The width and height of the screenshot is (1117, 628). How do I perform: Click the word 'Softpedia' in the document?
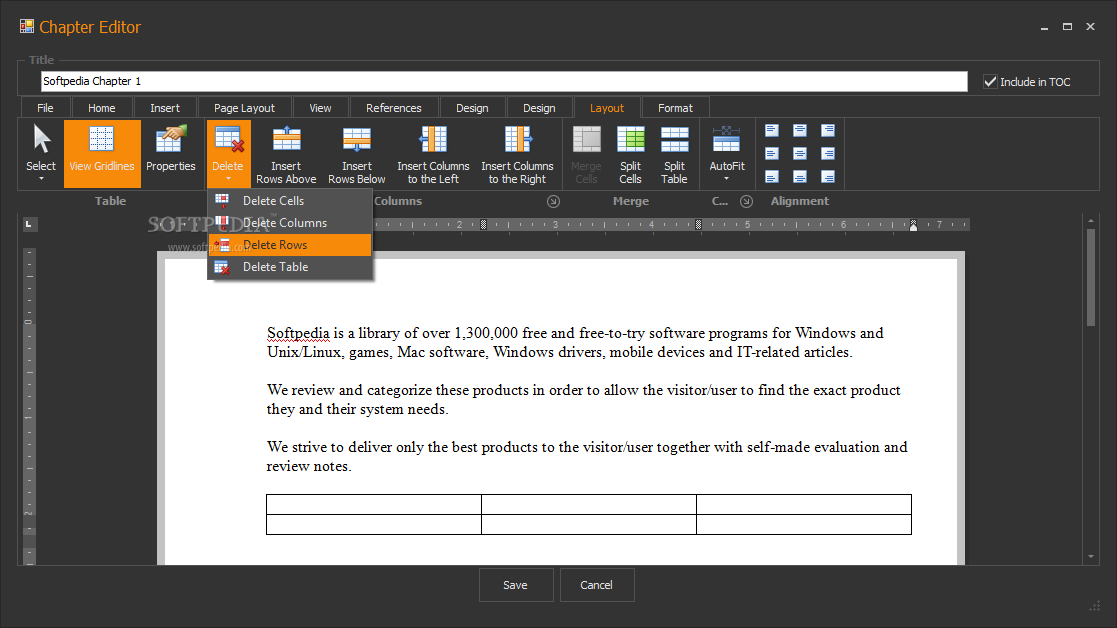[x=298, y=333]
